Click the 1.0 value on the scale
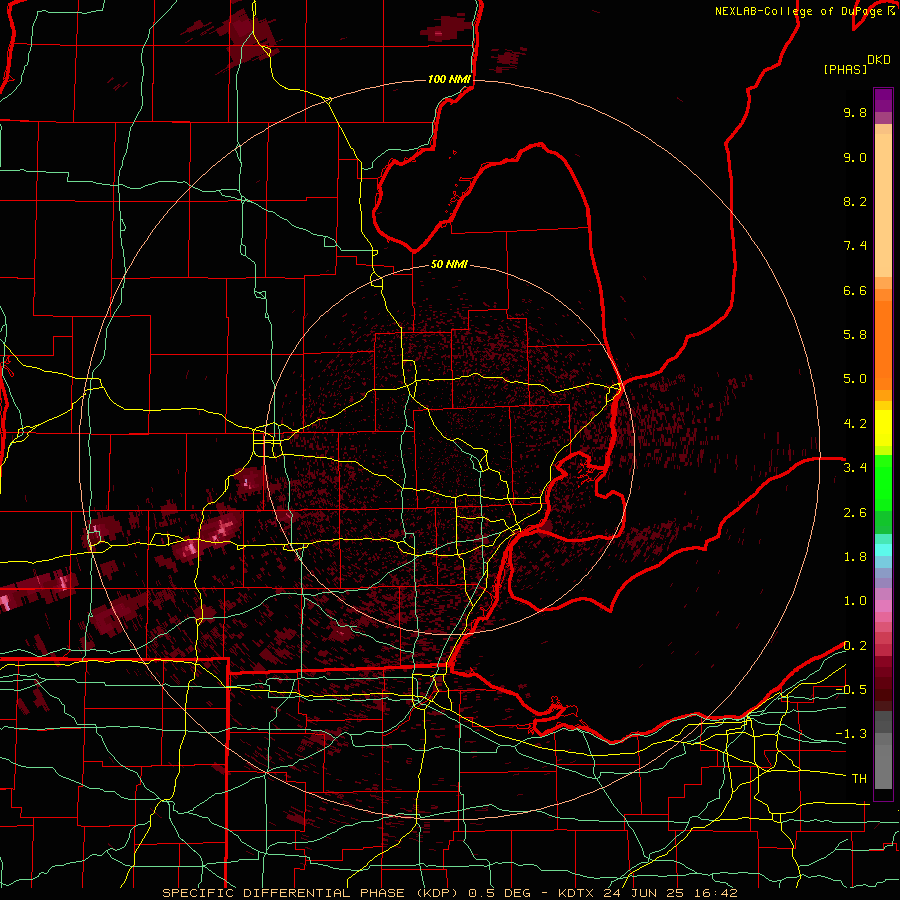 (855, 601)
